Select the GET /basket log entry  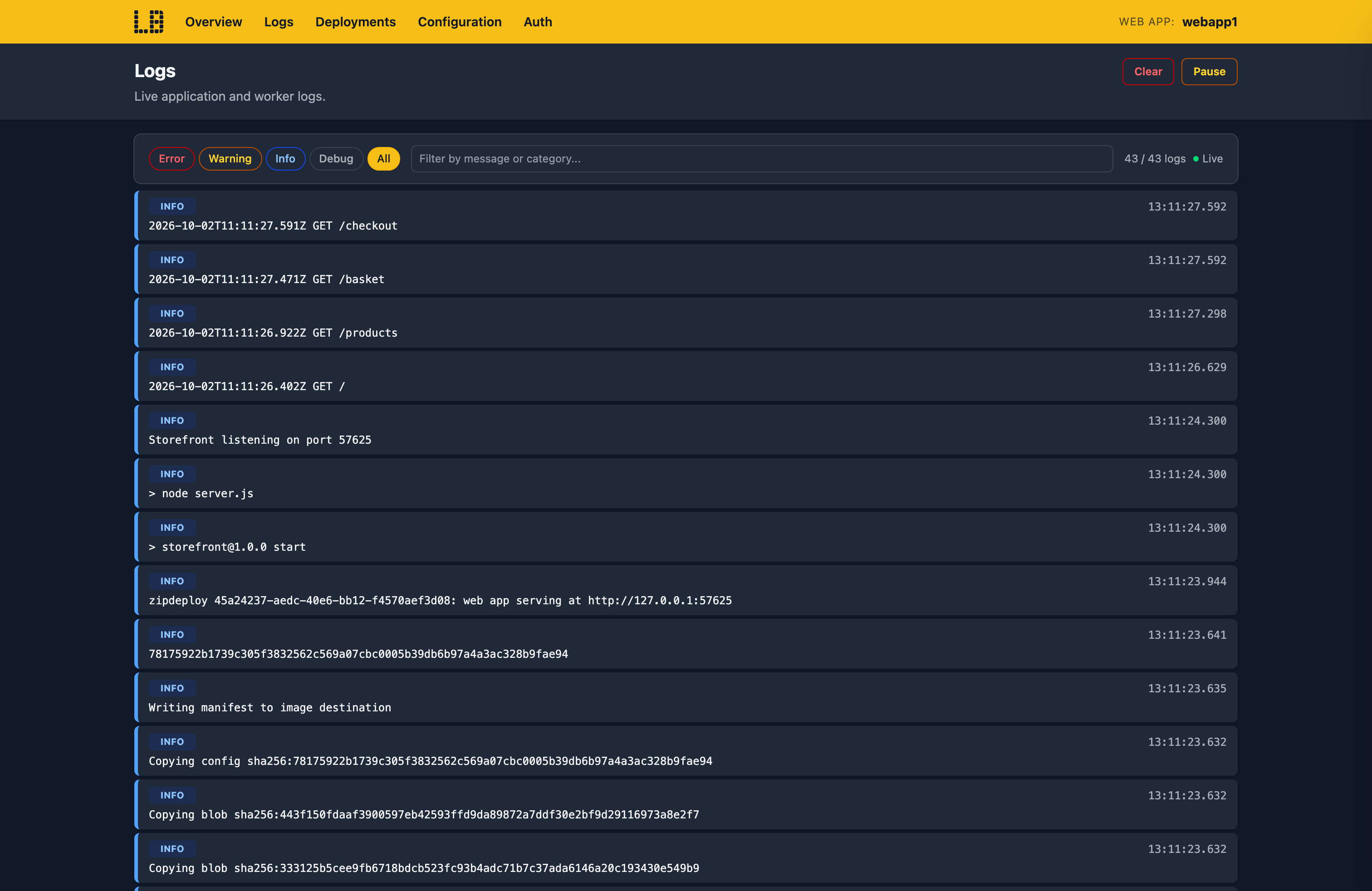(x=686, y=269)
